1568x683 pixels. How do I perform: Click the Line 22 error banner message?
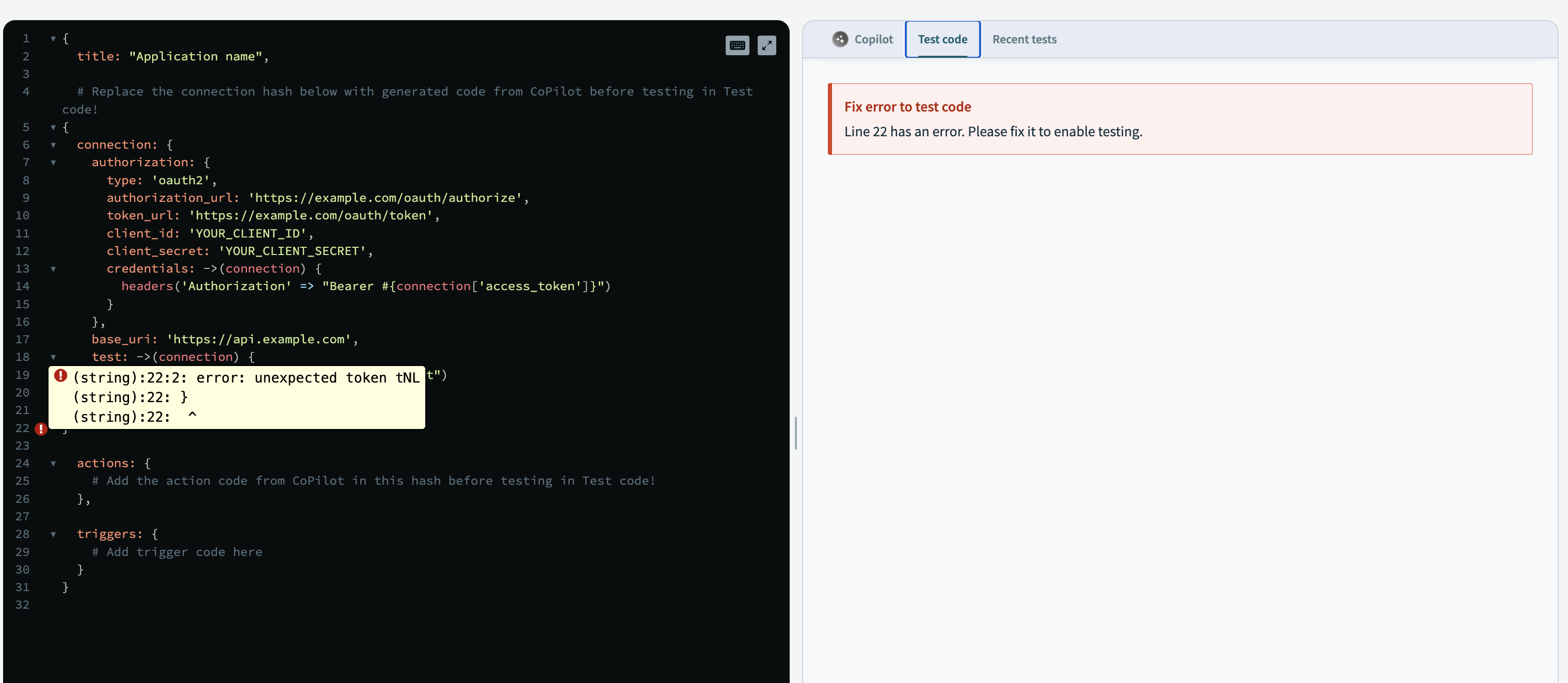click(994, 131)
